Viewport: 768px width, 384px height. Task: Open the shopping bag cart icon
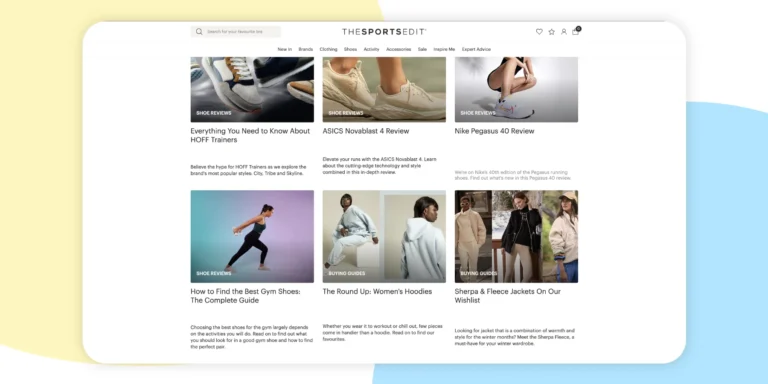coord(576,31)
